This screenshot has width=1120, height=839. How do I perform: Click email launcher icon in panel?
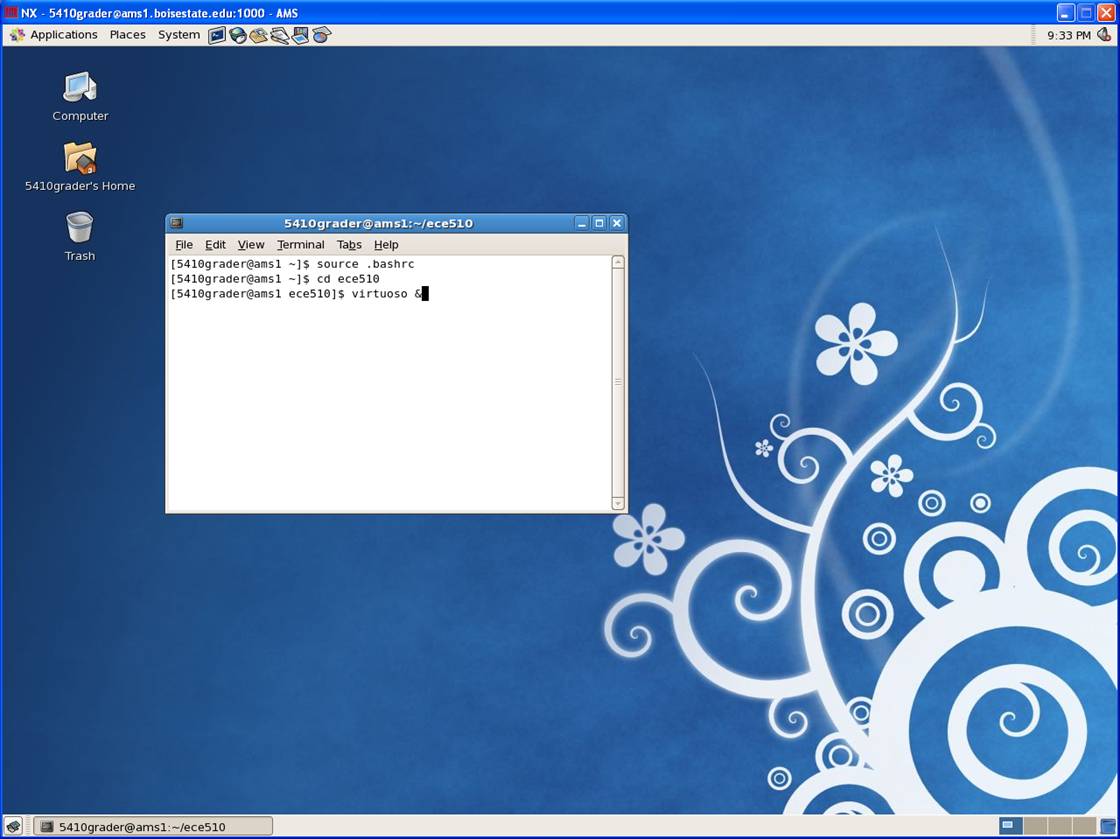(259, 35)
